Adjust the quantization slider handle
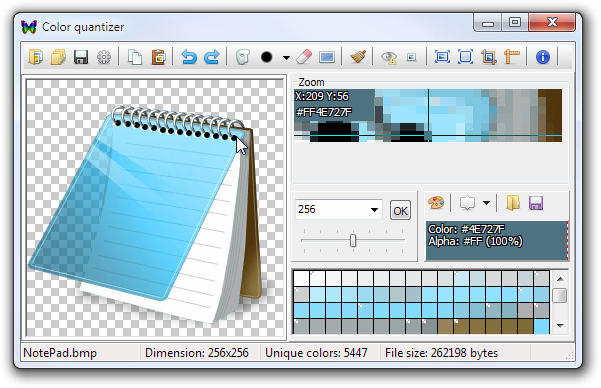The width and height of the screenshot is (601, 388). pos(353,240)
